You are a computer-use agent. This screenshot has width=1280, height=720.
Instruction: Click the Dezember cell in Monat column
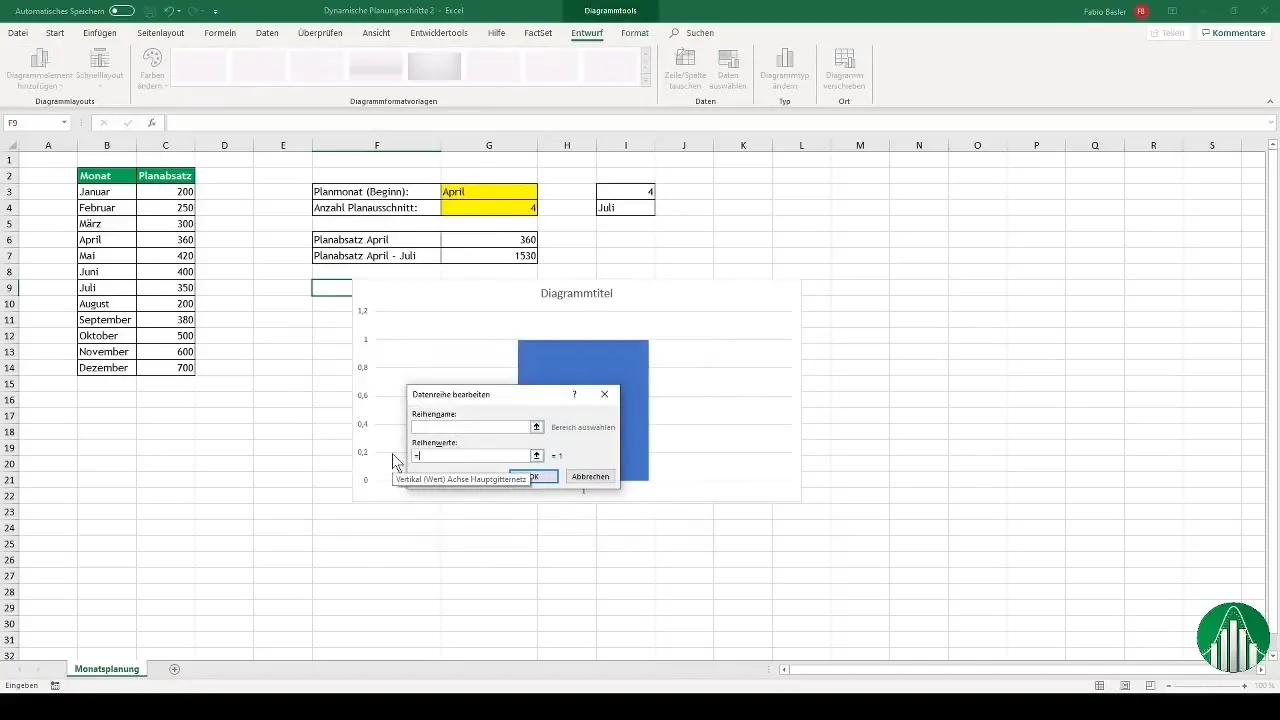point(107,368)
